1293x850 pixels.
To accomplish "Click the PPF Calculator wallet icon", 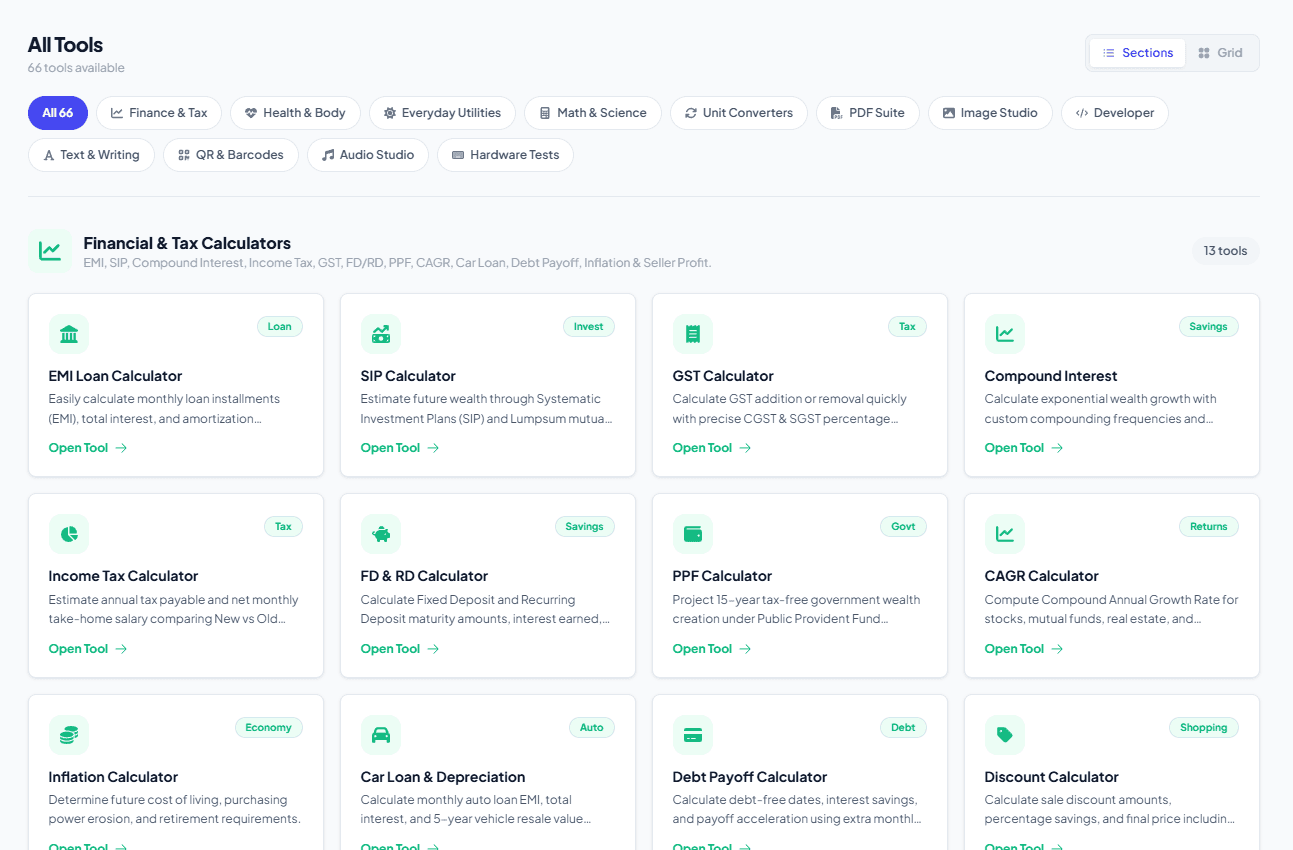I will tap(693, 534).
